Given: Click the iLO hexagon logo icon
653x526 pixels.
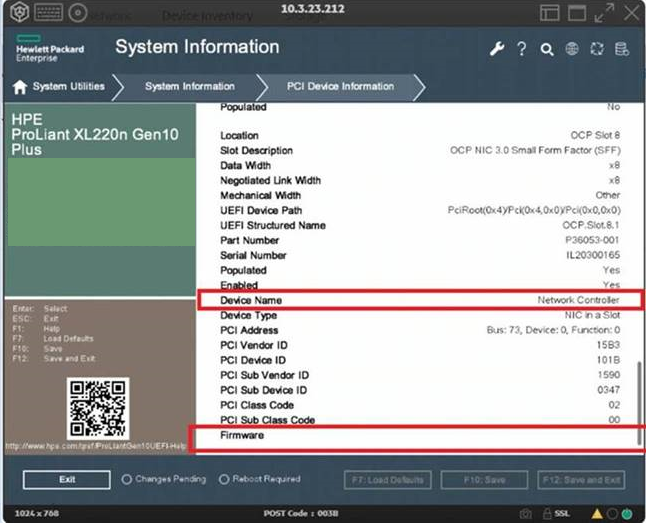Looking at the screenshot, I should (19, 12).
